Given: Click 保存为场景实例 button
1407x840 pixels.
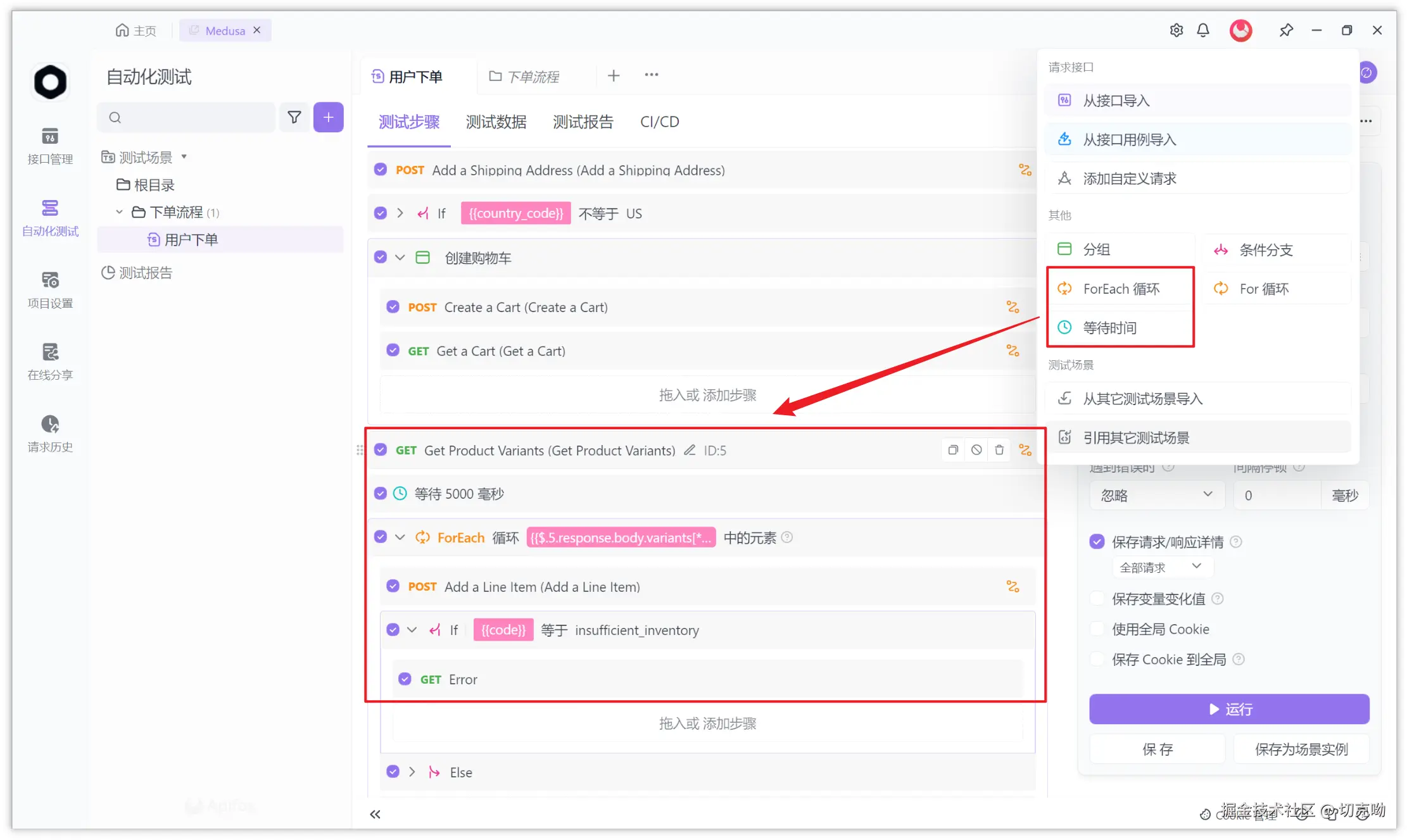Looking at the screenshot, I should tap(1301, 749).
